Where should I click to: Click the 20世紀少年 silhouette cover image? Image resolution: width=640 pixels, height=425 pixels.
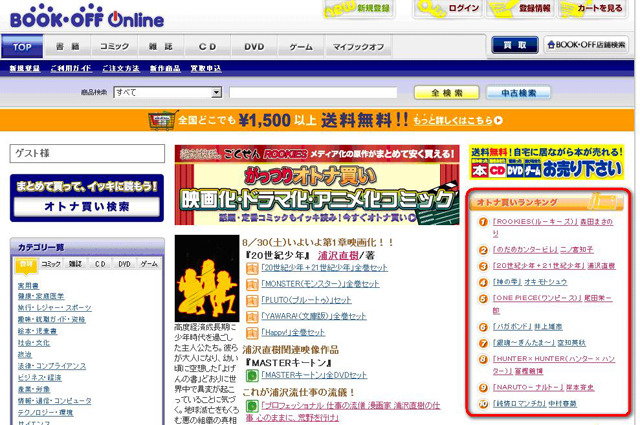pyautogui.click(x=207, y=278)
